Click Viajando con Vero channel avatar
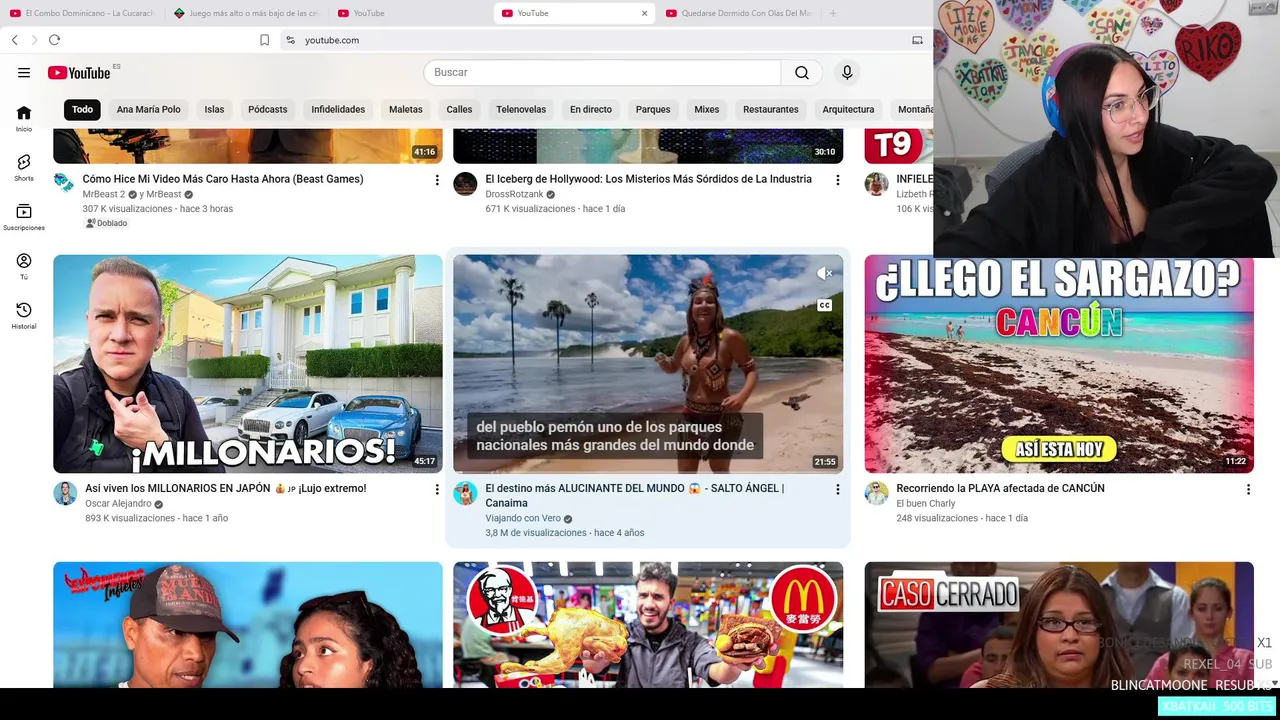This screenshot has width=1280, height=720. click(x=465, y=493)
